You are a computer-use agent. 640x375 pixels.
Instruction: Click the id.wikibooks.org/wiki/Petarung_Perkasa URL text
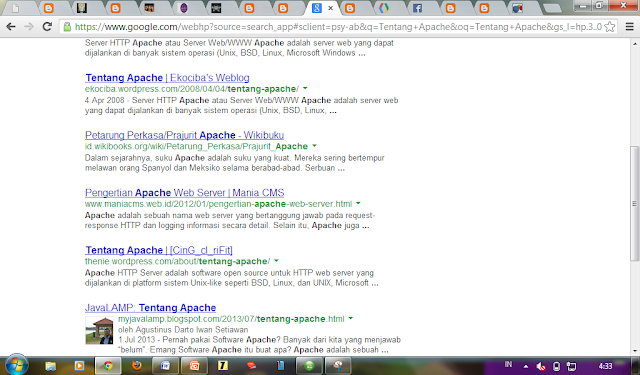pyautogui.click(x=196, y=146)
